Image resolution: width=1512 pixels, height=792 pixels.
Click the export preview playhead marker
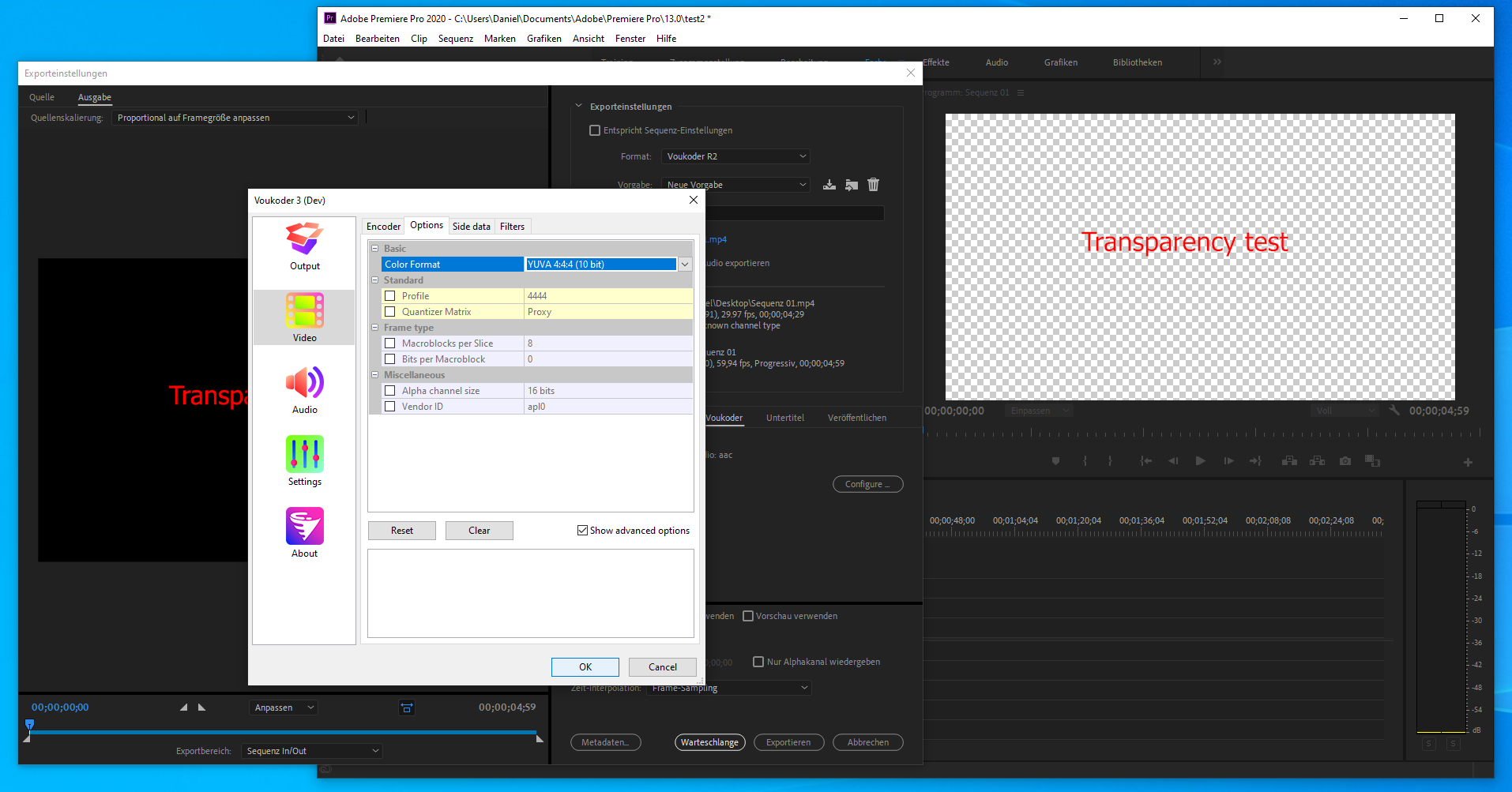point(29,725)
